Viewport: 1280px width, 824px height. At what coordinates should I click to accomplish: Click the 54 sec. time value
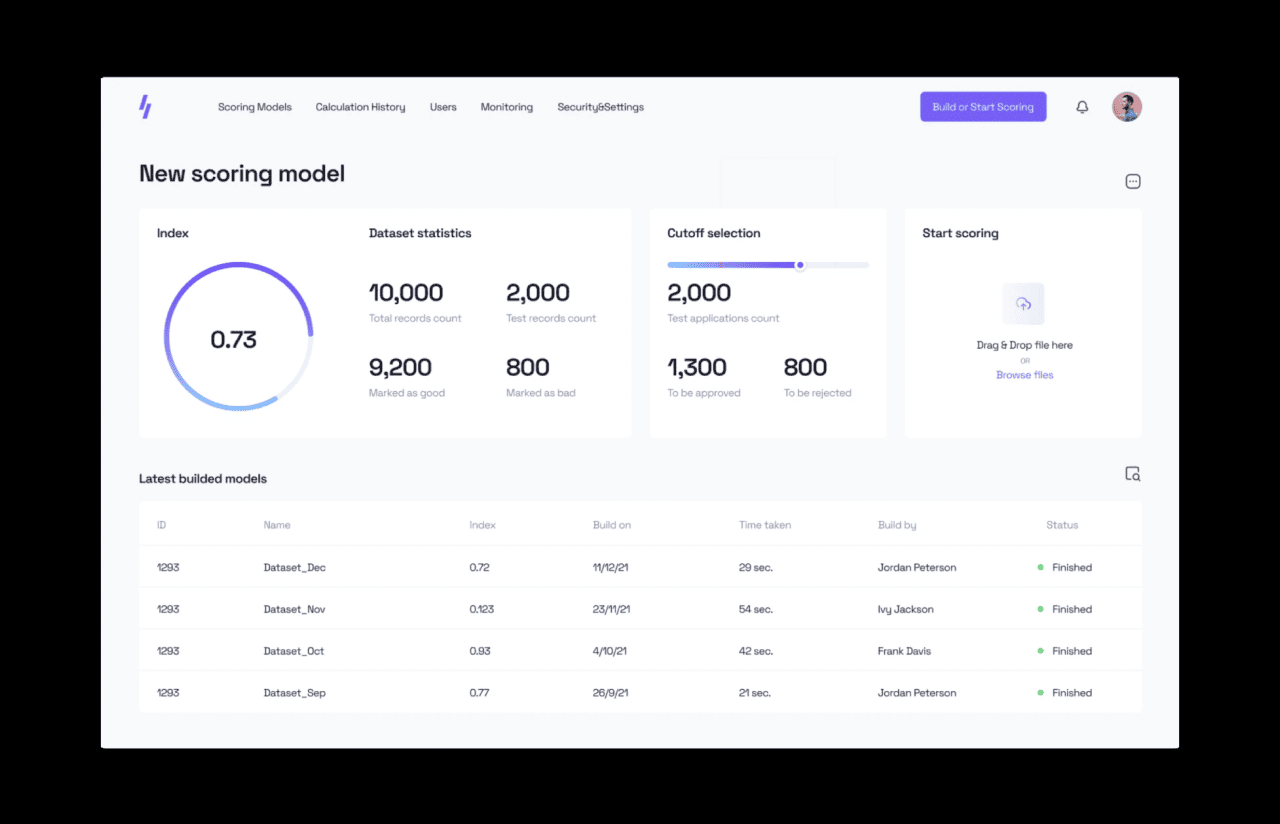756,609
